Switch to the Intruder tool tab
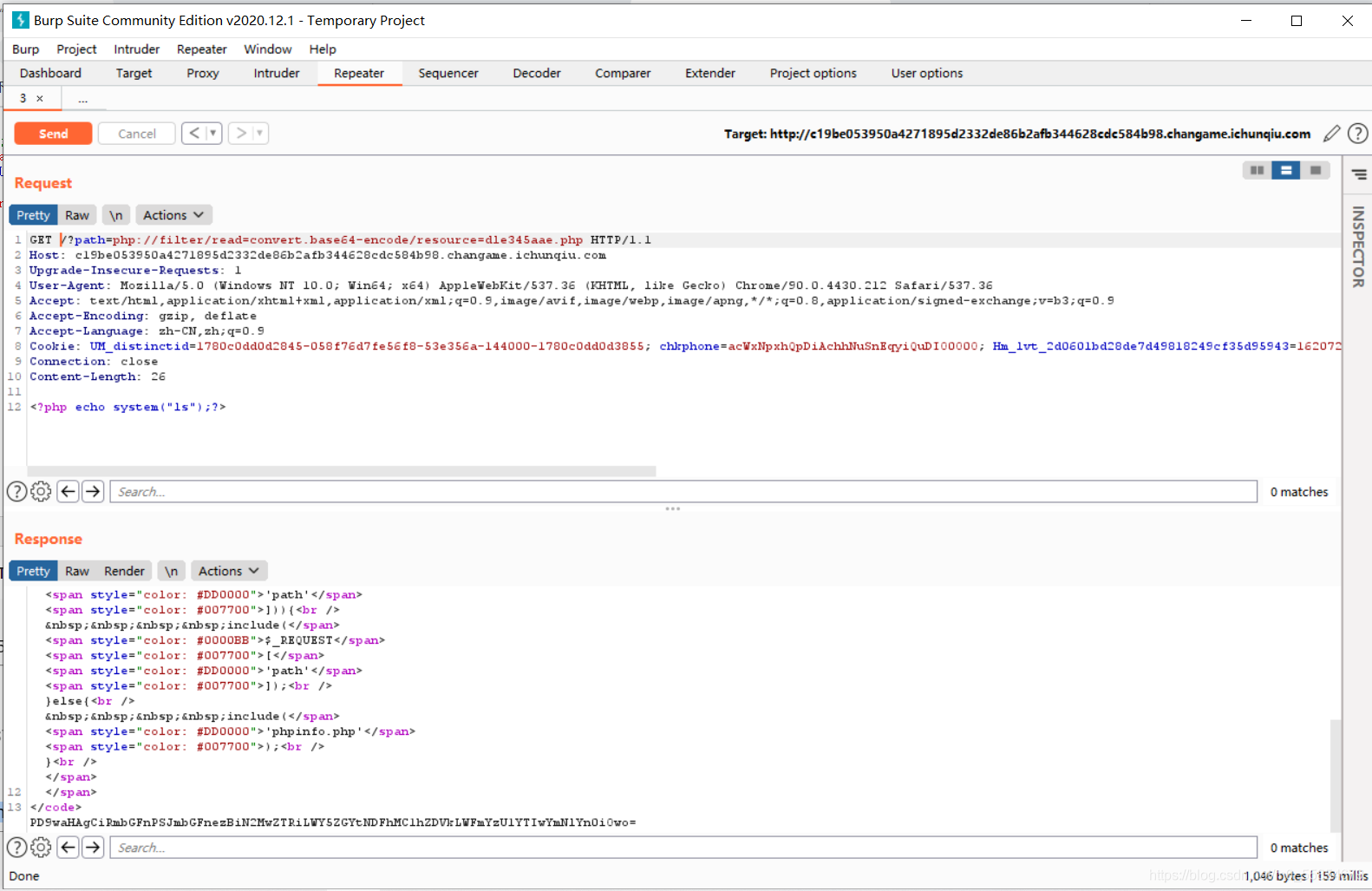 (277, 74)
